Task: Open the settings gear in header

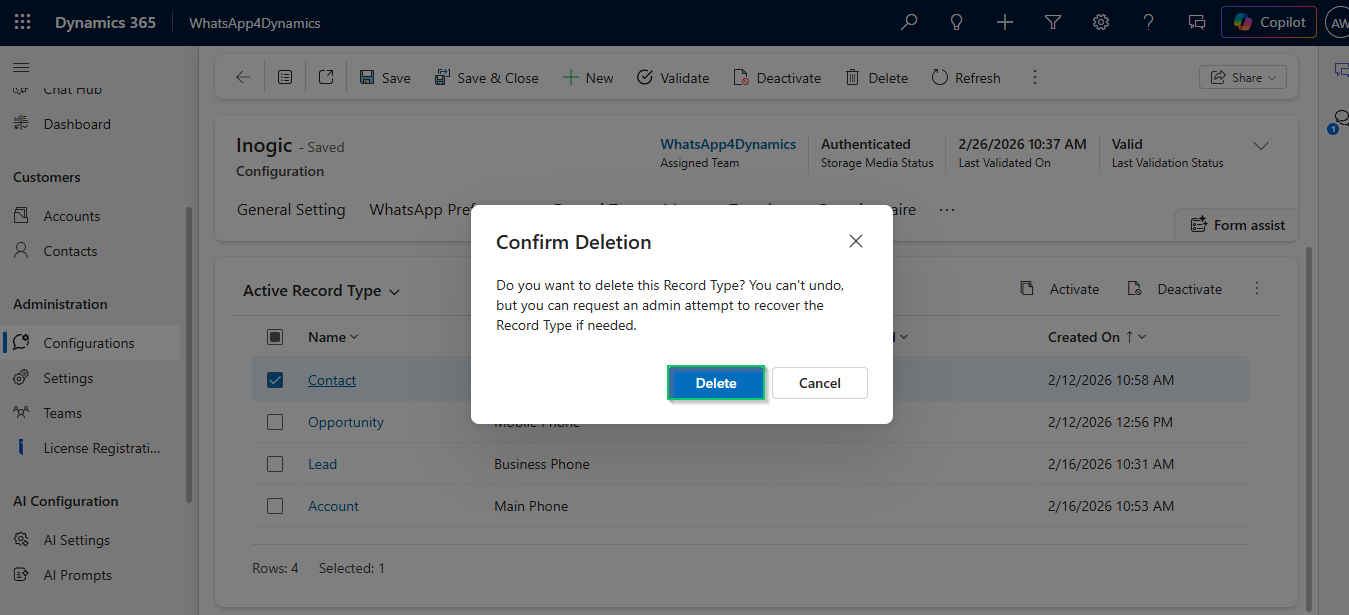Action: pos(1101,22)
